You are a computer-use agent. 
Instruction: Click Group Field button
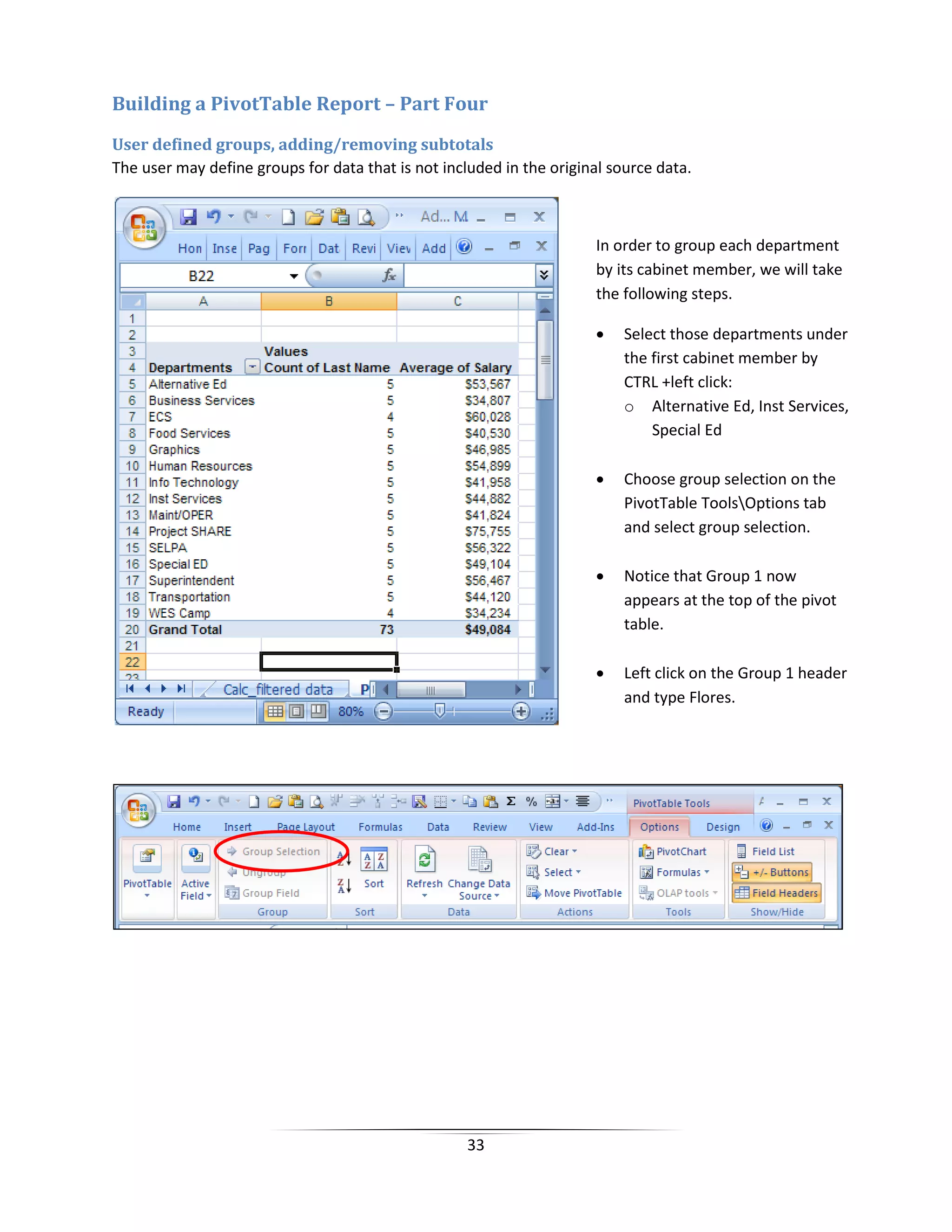click(x=262, y=893)
